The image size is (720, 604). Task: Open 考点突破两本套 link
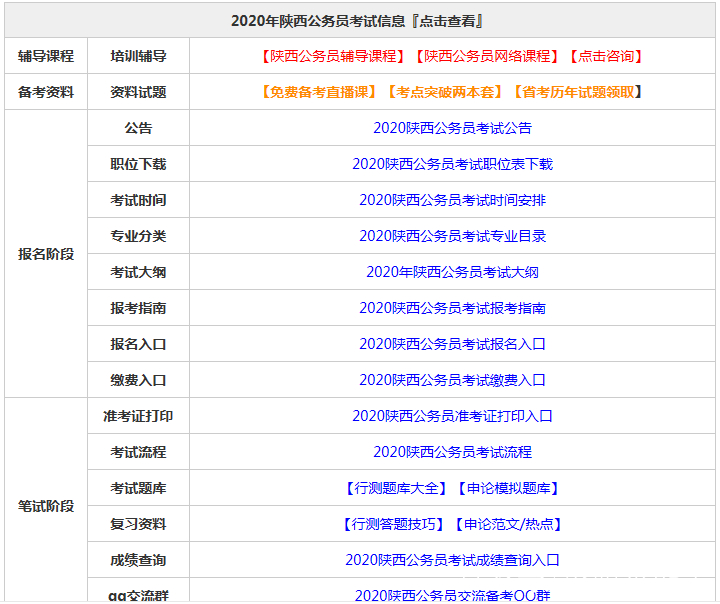(444, 92)
